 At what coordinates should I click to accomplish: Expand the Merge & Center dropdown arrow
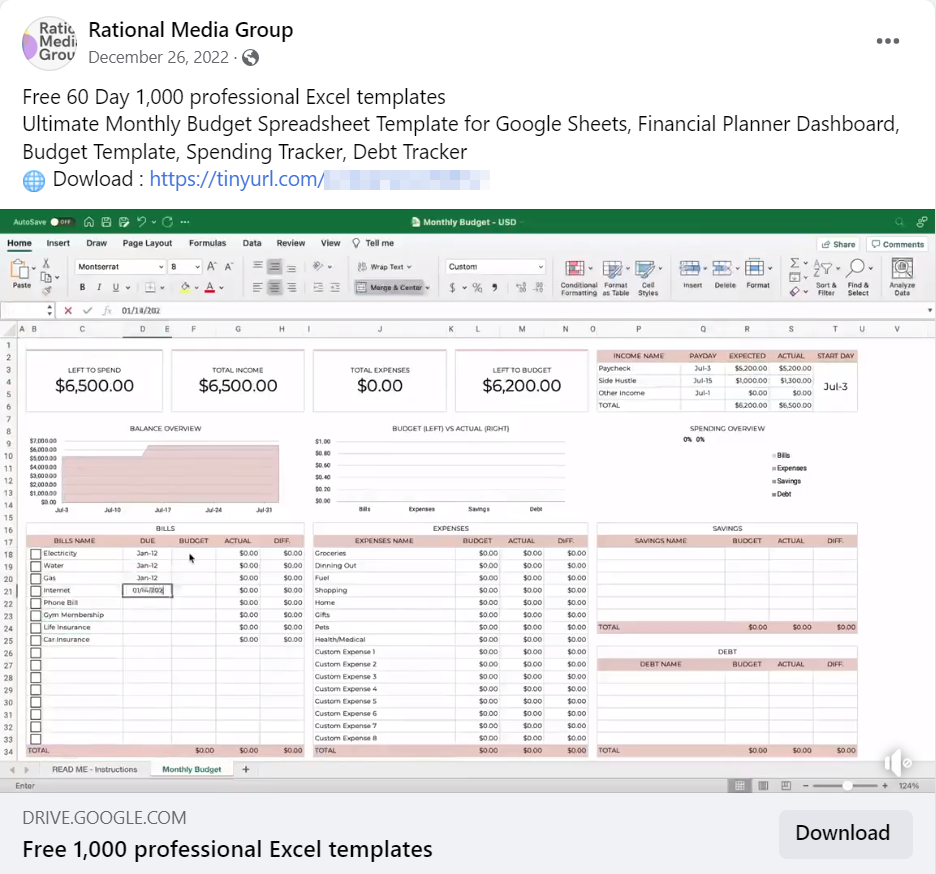click(427, 288)
